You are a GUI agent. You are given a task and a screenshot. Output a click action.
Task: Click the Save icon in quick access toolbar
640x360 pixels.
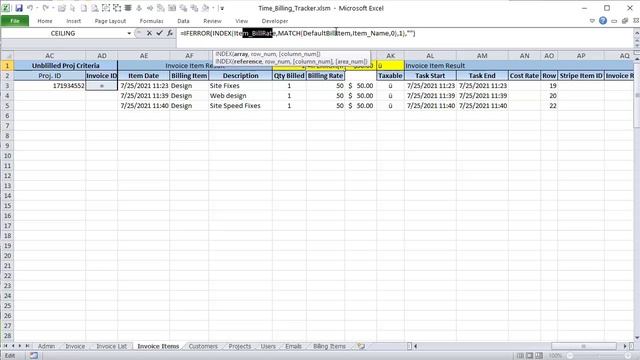[x=19, y=8]
